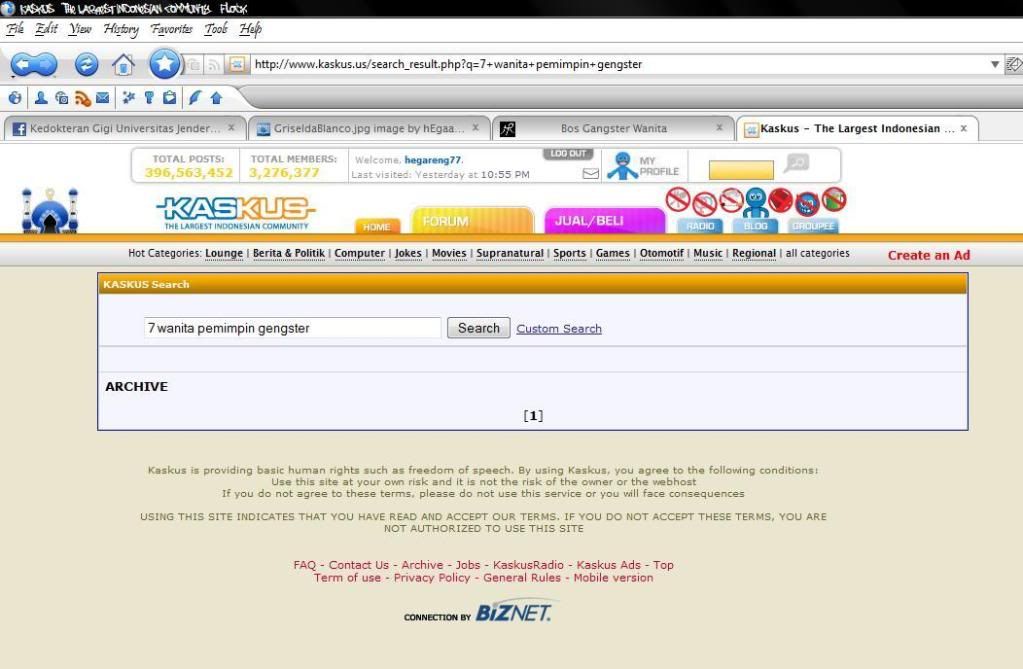Image resolution: width=1023 pixels, height=669 pixels.
Task: Open the Otomotif category link
Action: [662, 253]
